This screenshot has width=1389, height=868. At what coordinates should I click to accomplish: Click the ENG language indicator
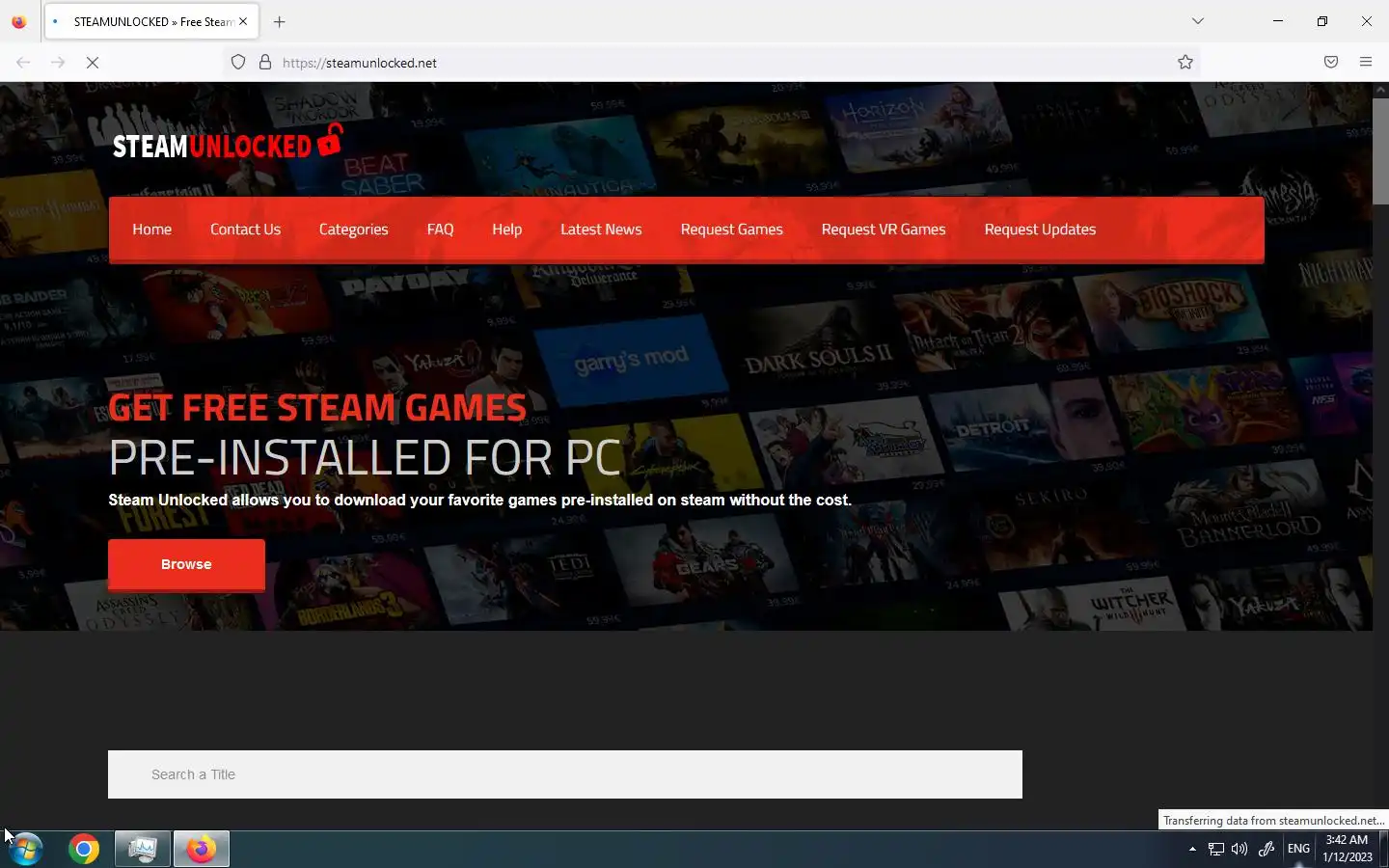1299,850
